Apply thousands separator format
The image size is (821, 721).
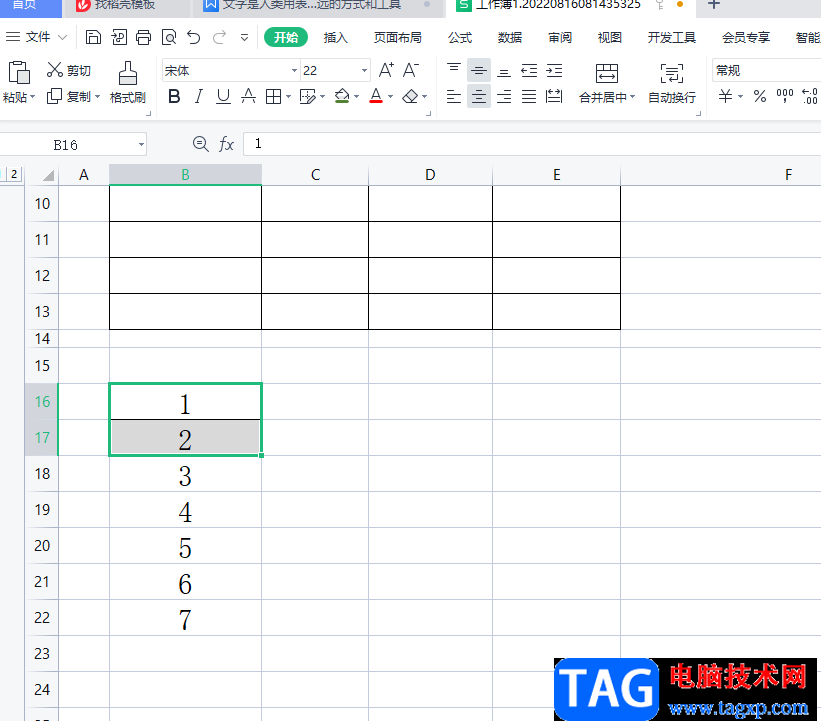[x=785, y=96]
